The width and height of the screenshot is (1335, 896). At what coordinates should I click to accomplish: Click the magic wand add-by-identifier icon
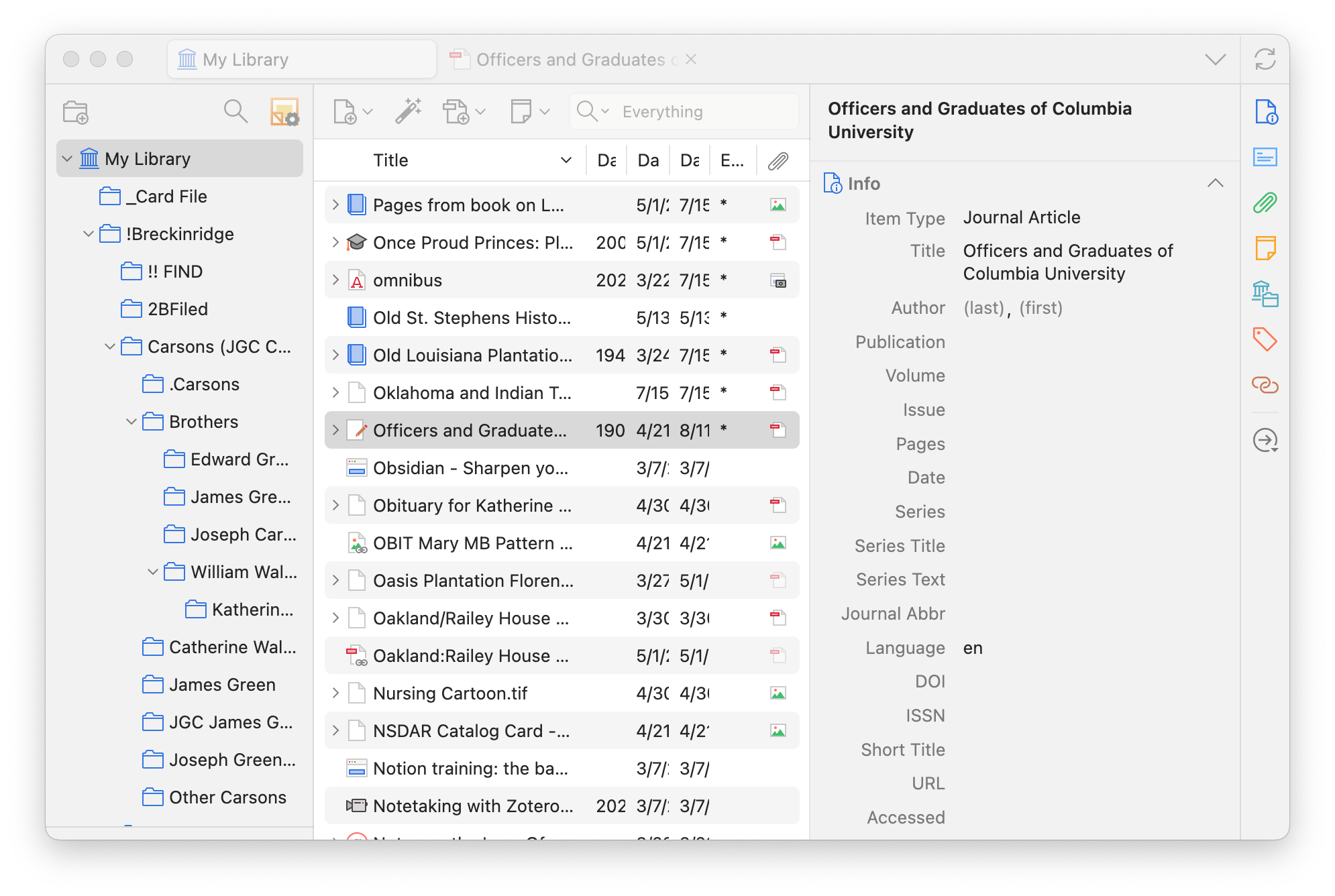point(408,111)
